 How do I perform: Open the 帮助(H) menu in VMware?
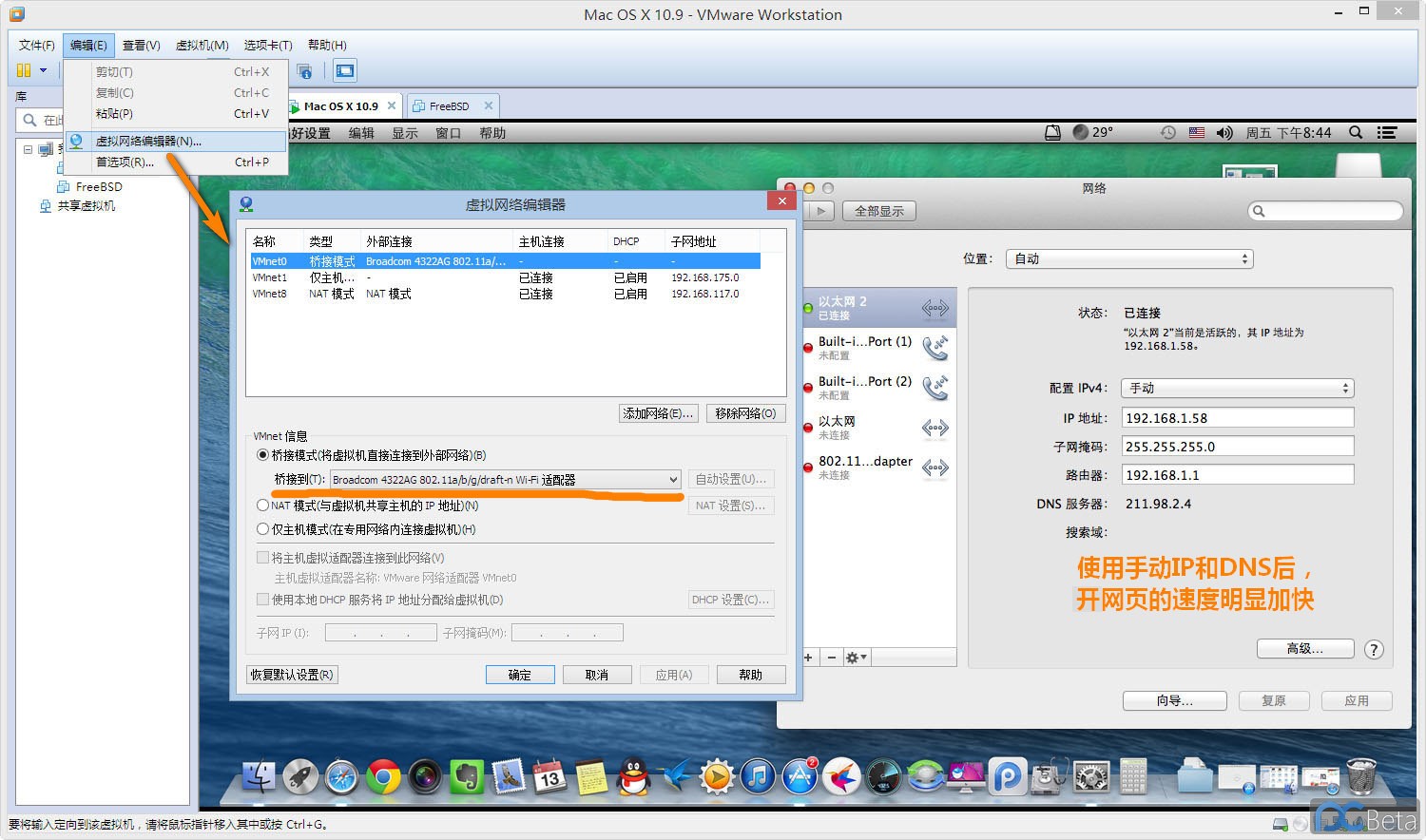pyautogui.click(x=327, y=45)
